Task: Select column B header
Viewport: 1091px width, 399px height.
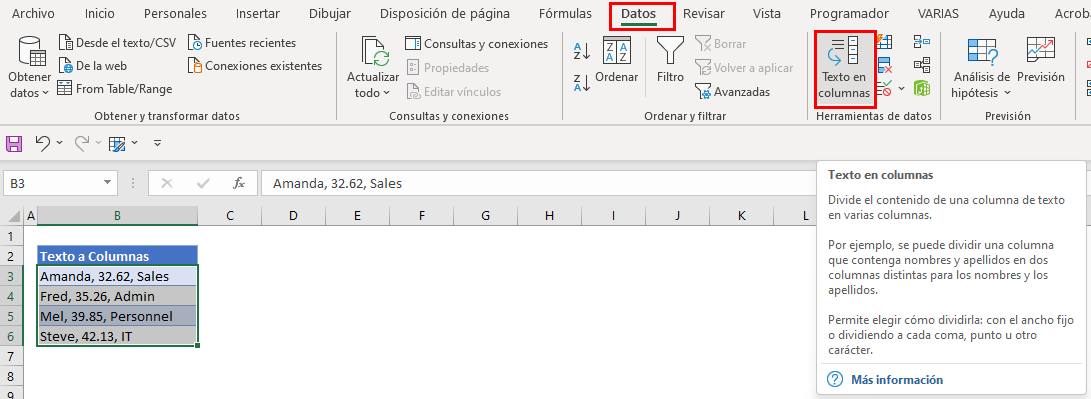Action: tap(118, 216)
